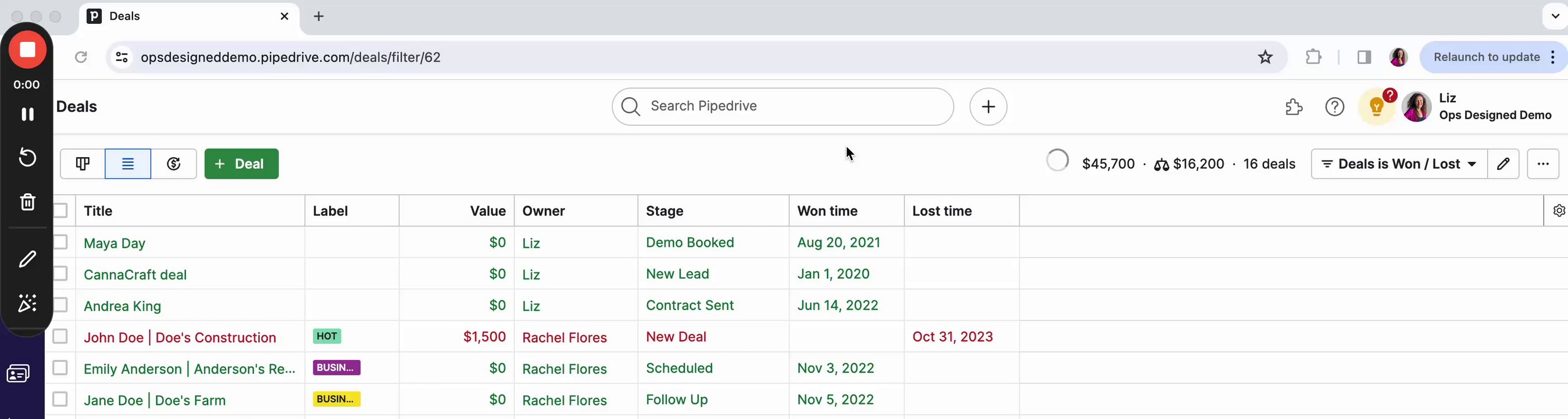Stop the screen recording

27,50
